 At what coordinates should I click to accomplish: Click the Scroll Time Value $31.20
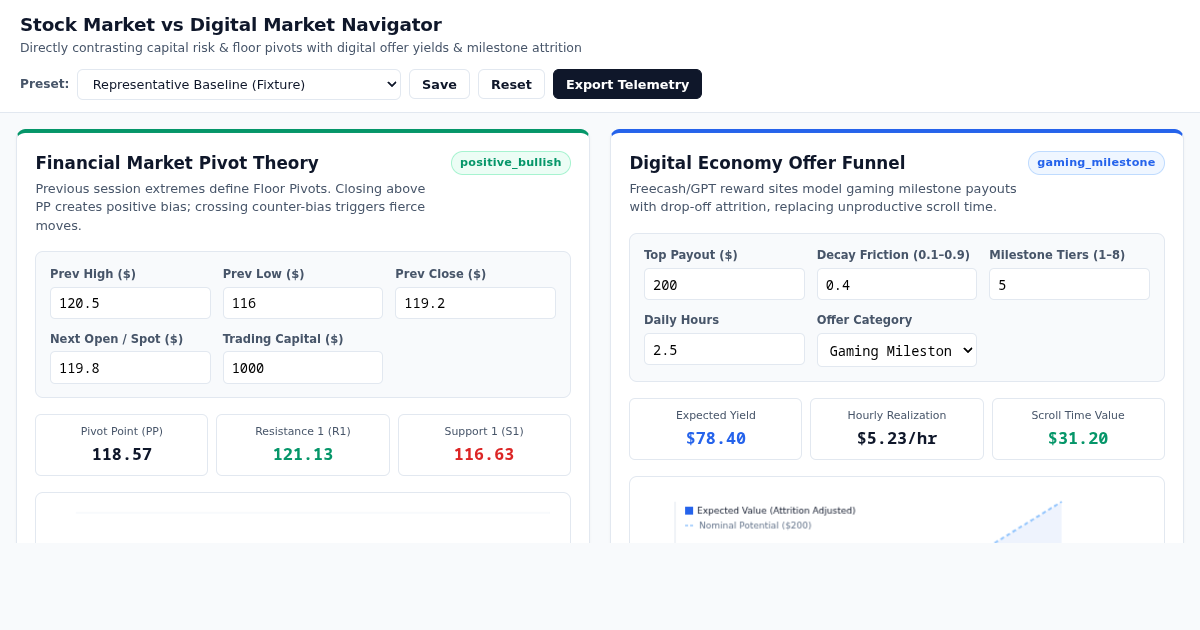(1078, 438)
